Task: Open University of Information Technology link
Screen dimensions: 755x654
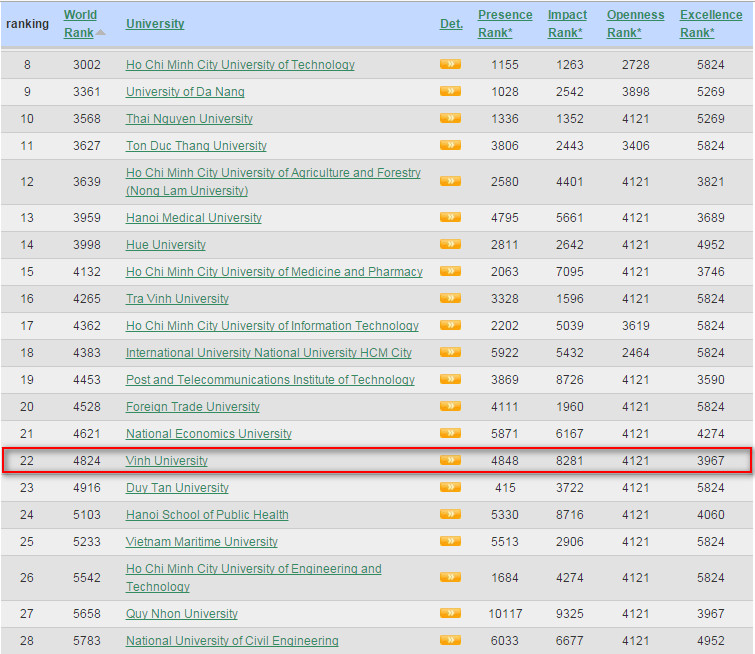Action: click(x=272, y=326)
